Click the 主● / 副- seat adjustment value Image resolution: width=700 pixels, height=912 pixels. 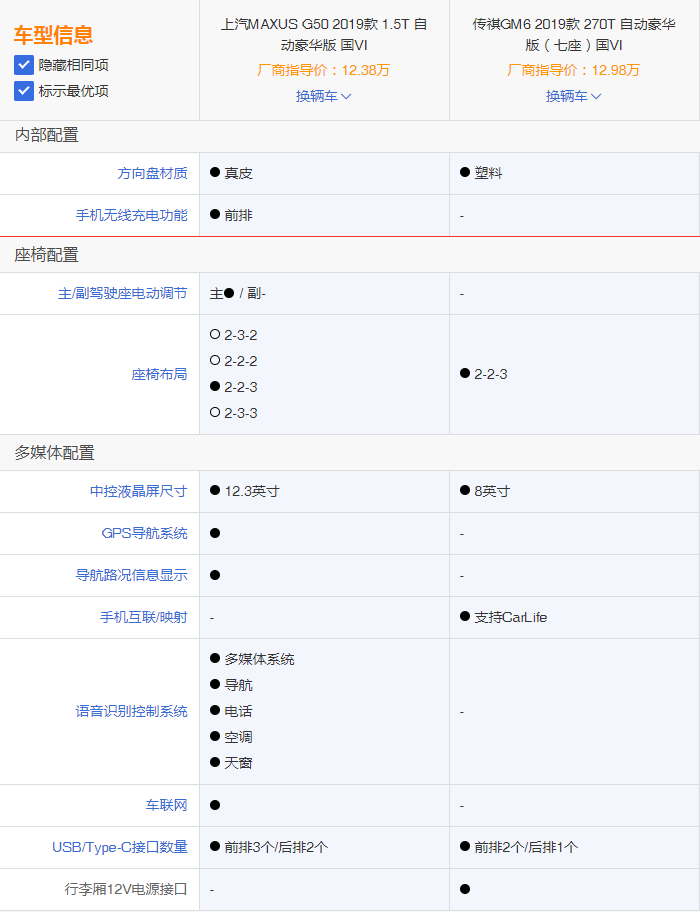238,294
